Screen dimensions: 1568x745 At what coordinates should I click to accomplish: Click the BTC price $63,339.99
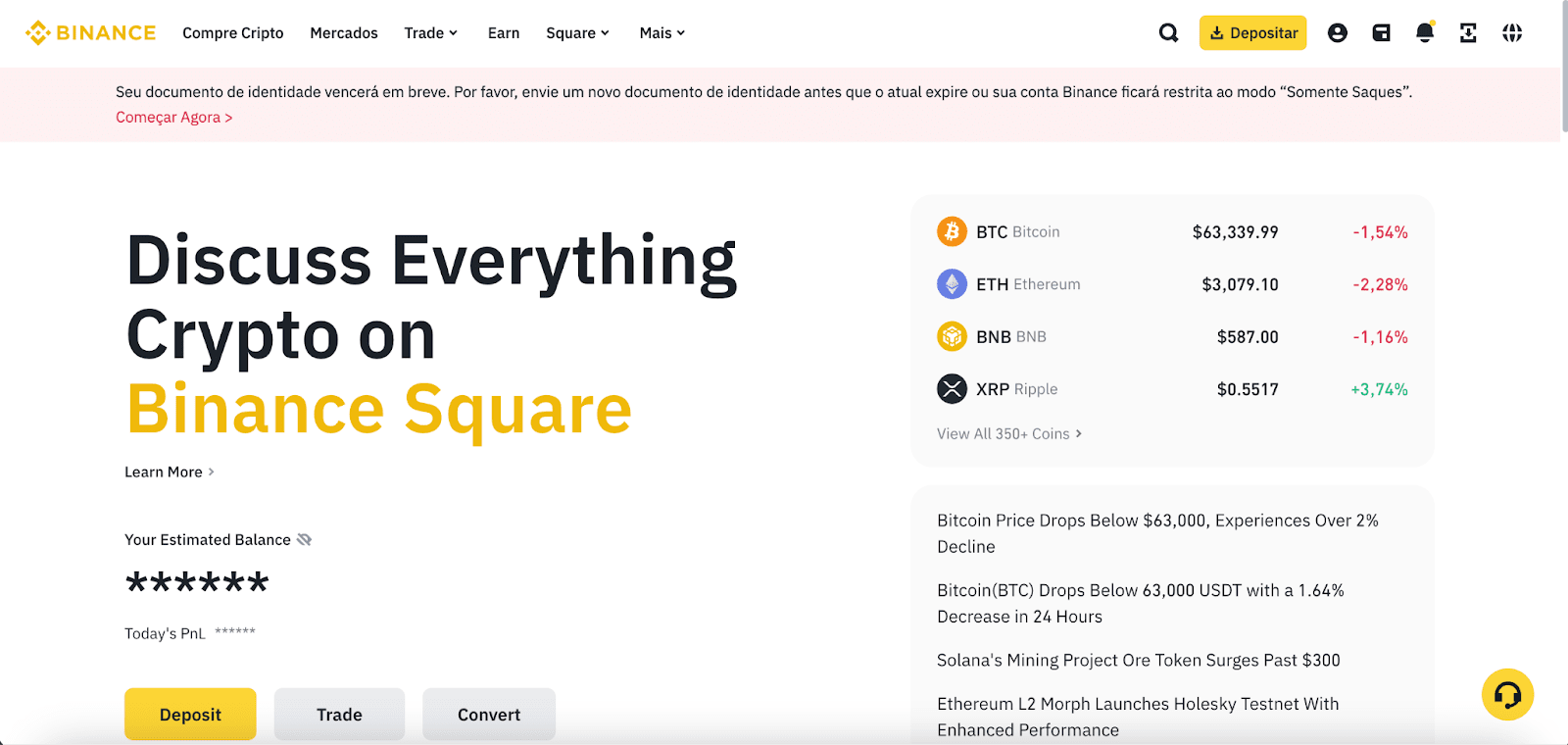click(x=1235, y=232)
